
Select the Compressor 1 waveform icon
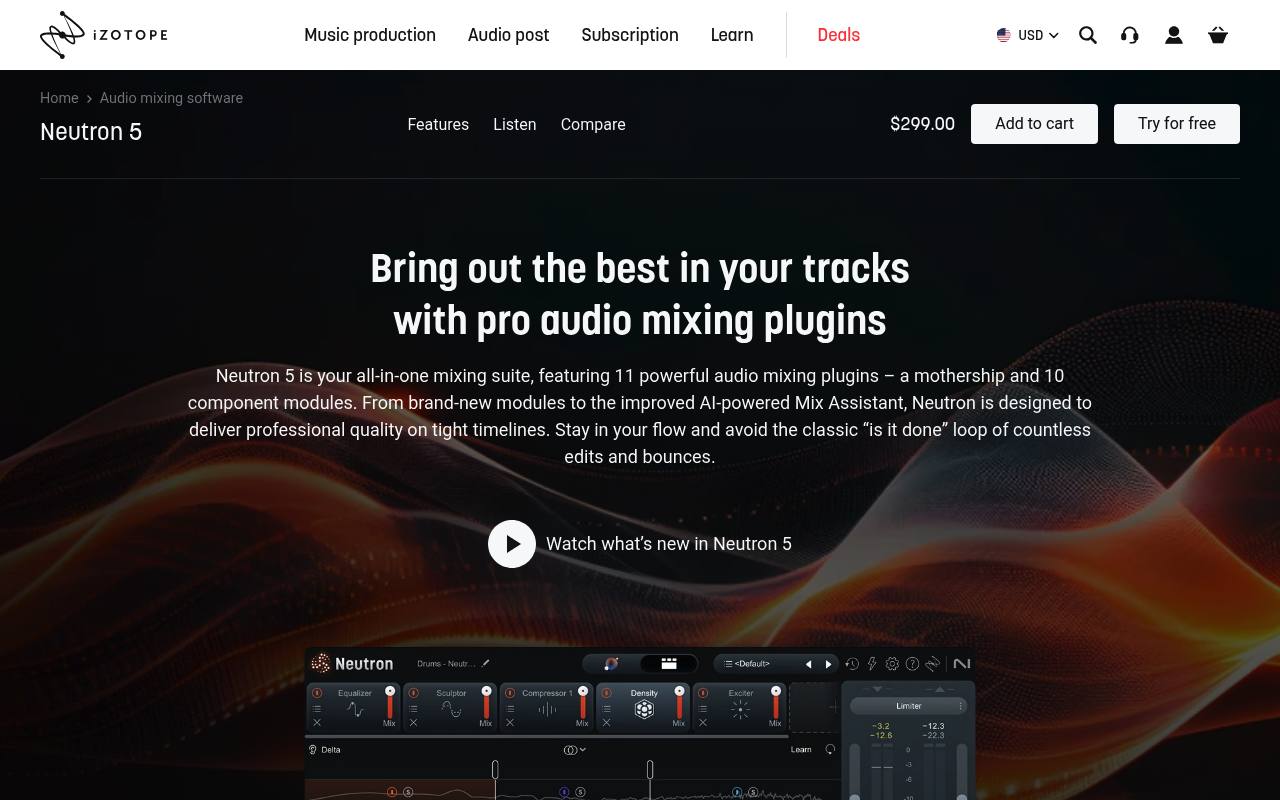(x=548, y=710)
